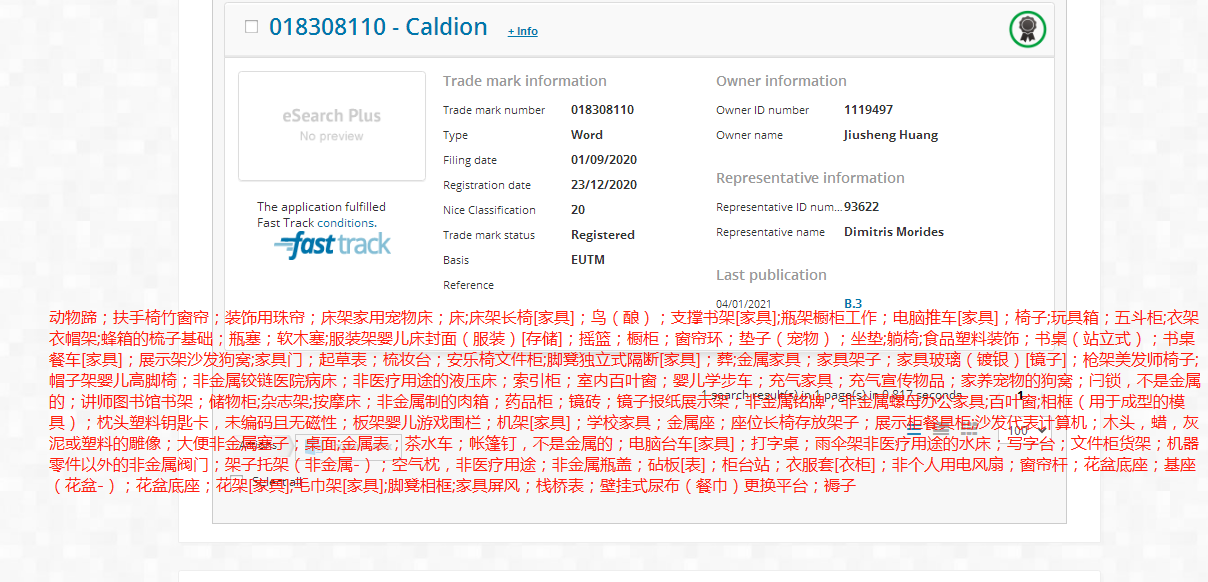Click the Owner ID number 1119497
This screenshot has width=1208, height=582.
click(x=868, y=110)
